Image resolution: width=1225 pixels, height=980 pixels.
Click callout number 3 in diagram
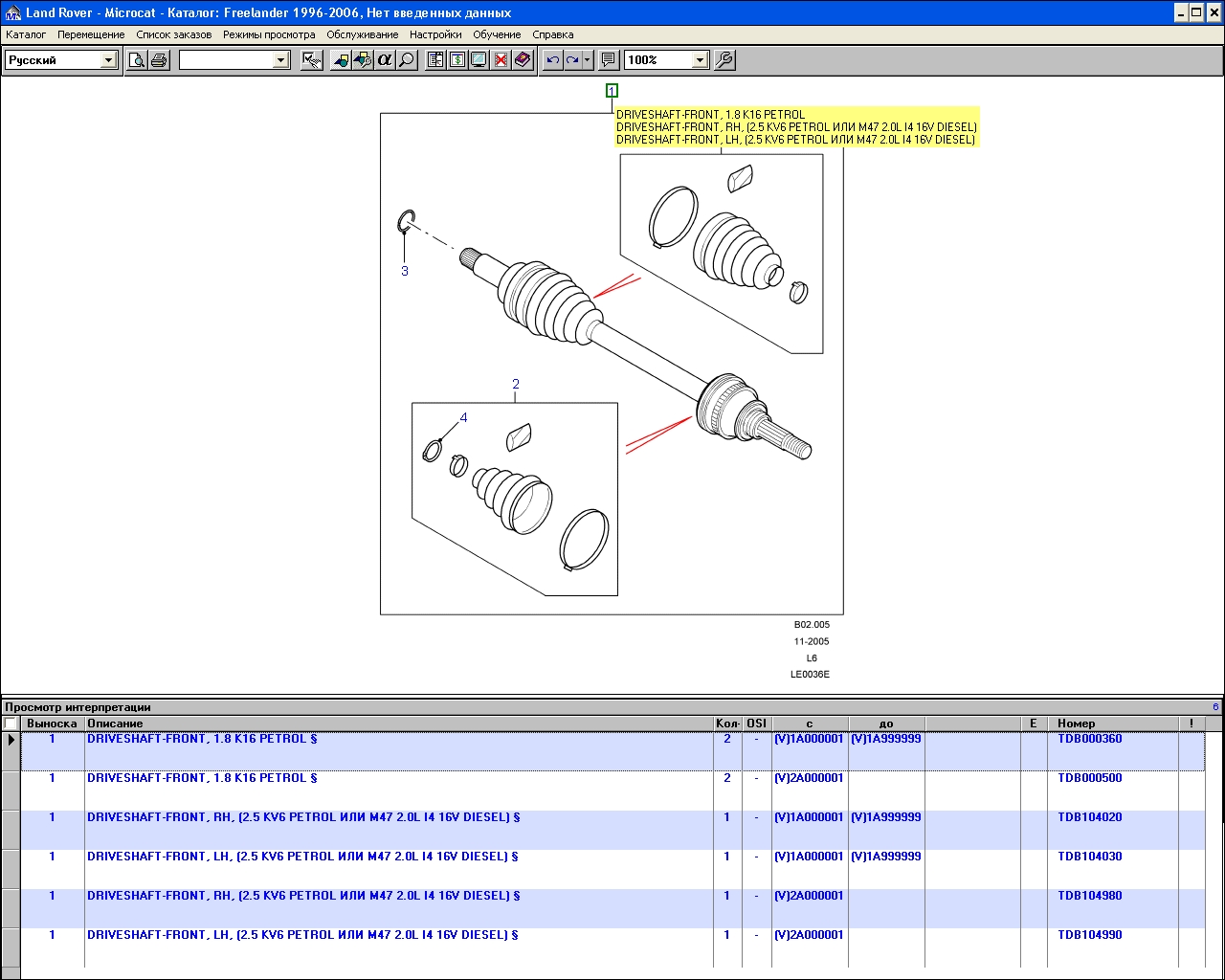[405, 272]
